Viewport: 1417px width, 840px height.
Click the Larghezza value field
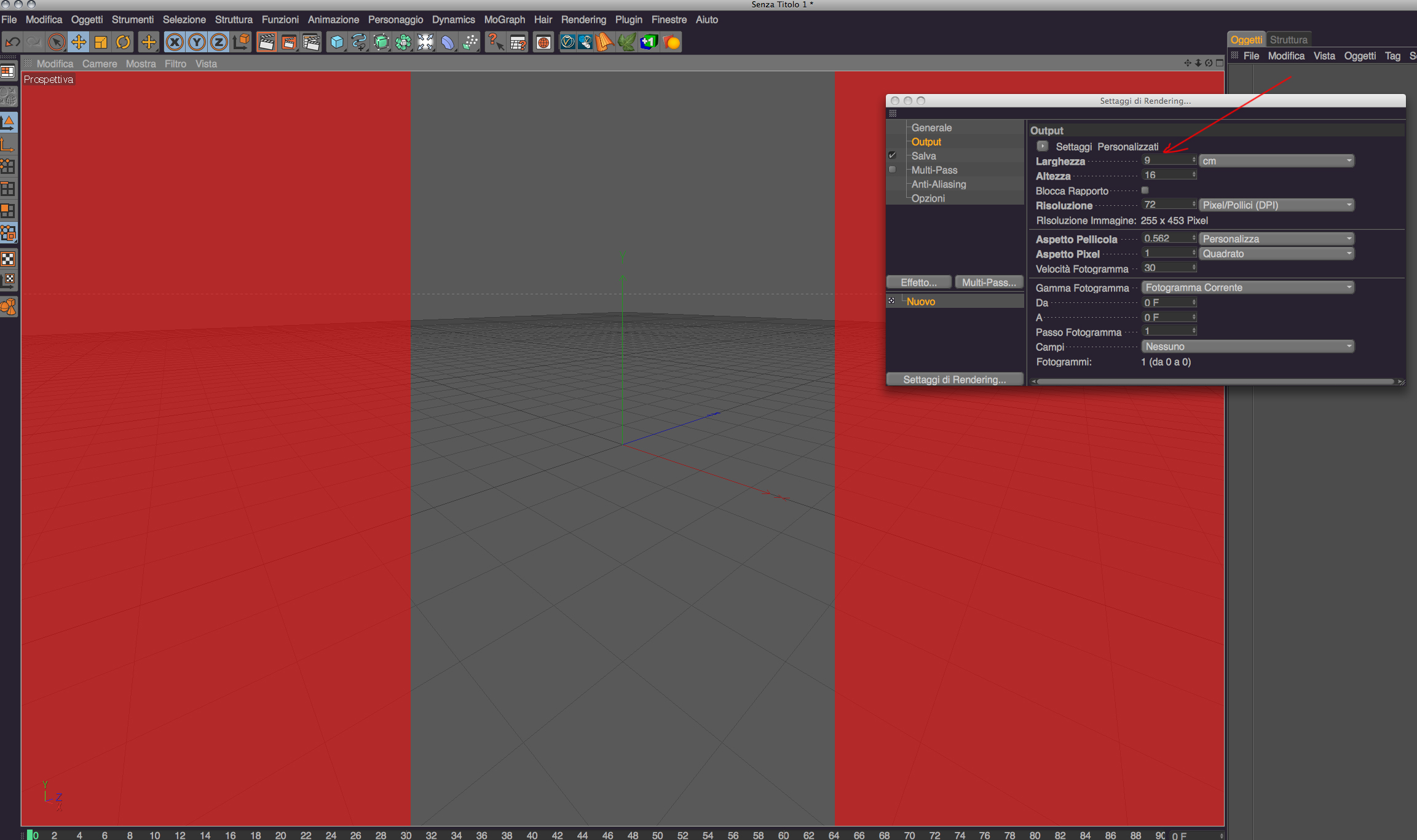pos(1166,160)
